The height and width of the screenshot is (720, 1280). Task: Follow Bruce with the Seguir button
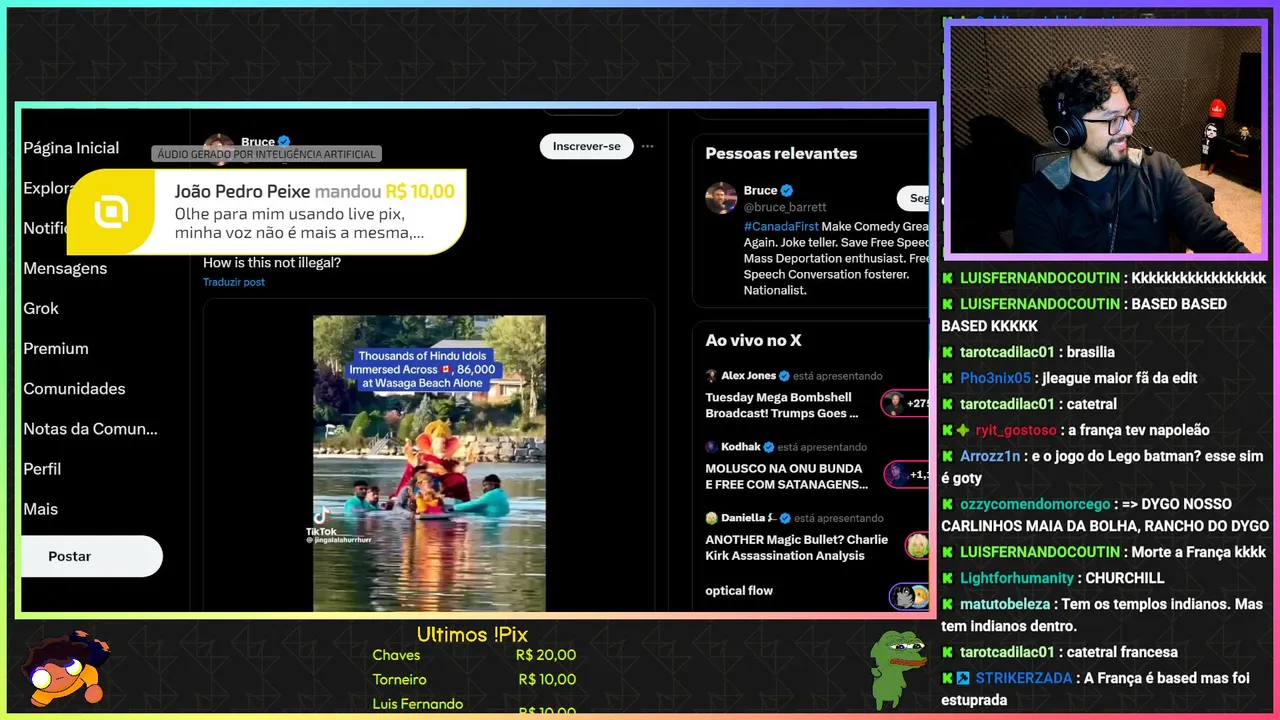tap(914, 198)
